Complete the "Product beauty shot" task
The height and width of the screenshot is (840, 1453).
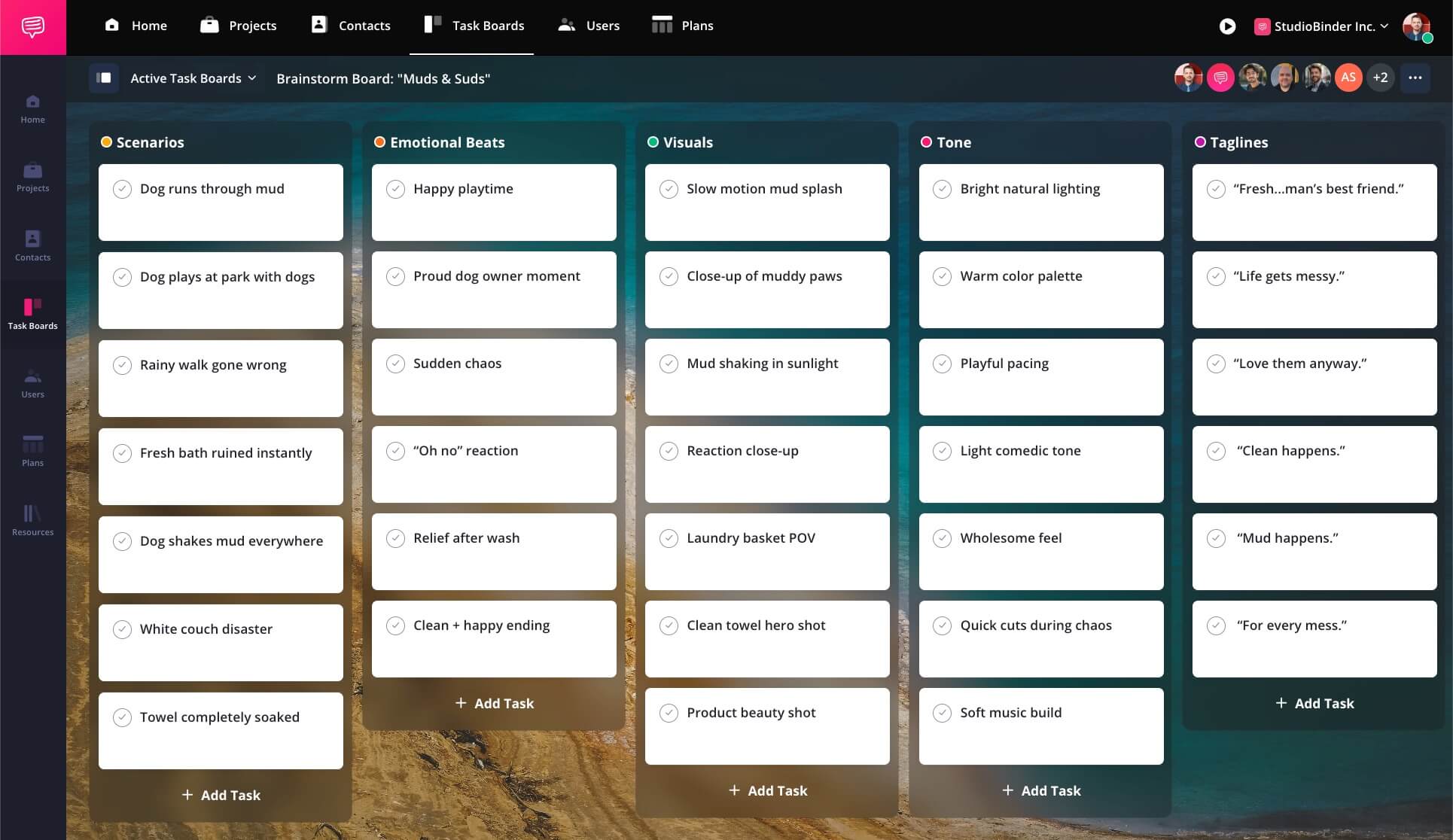[669, 713]
